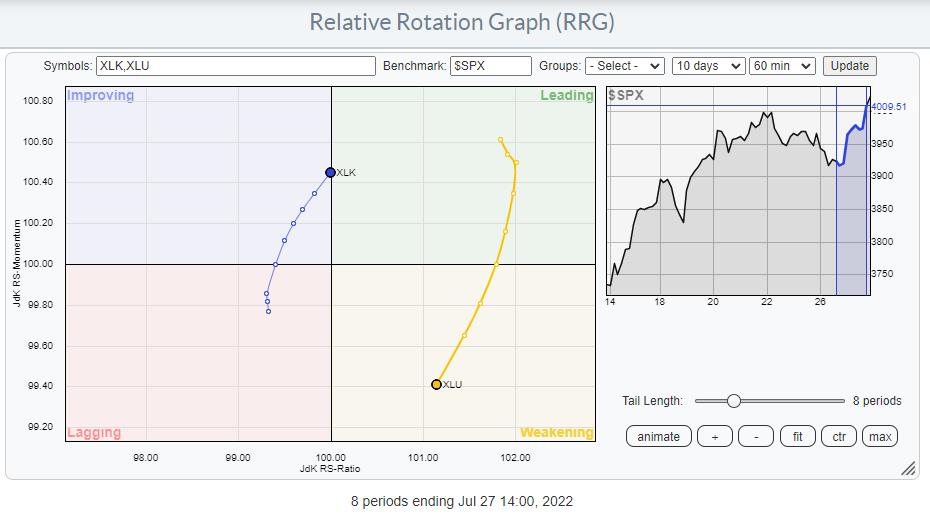Click the resize grip at chart corner

pyautogui.click(x=908, y=468)
